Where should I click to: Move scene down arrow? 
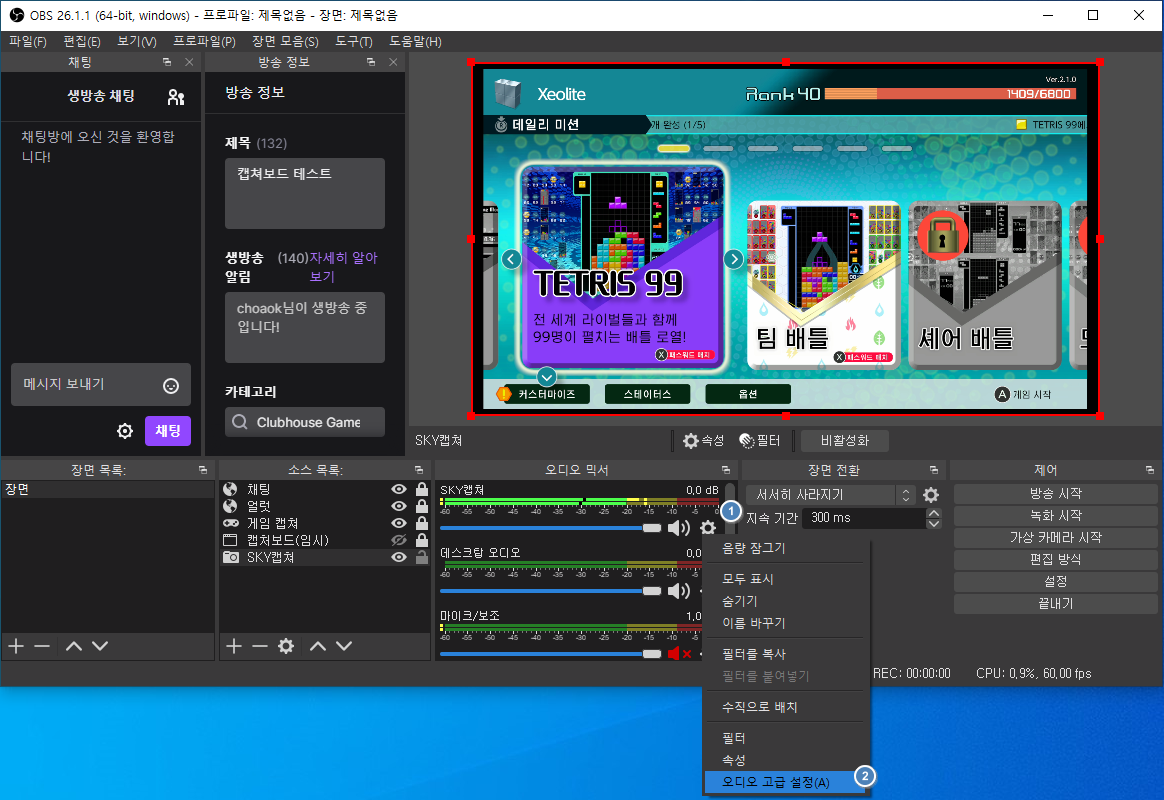tap(100, 646)
